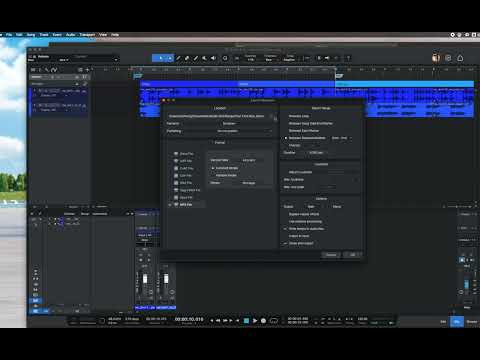This screenshot has height=360, width=480.
Task: Select the Constant Bitrate option
Action: tap(225, 168)
